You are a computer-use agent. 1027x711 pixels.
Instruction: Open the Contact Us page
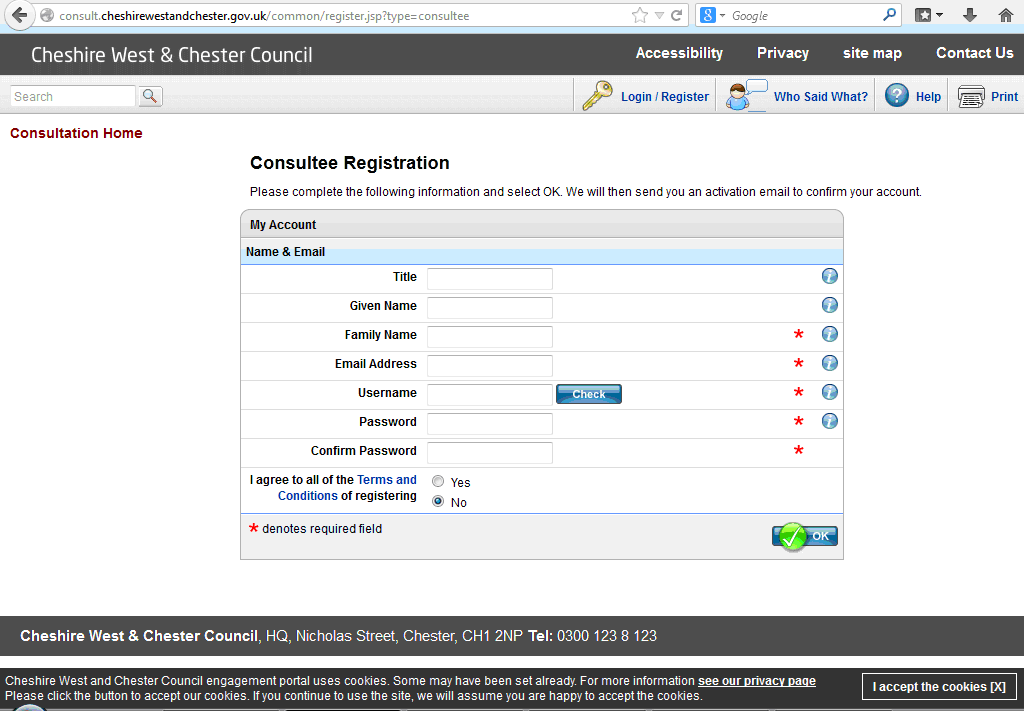pyautogui.click(x=974, y=53)
